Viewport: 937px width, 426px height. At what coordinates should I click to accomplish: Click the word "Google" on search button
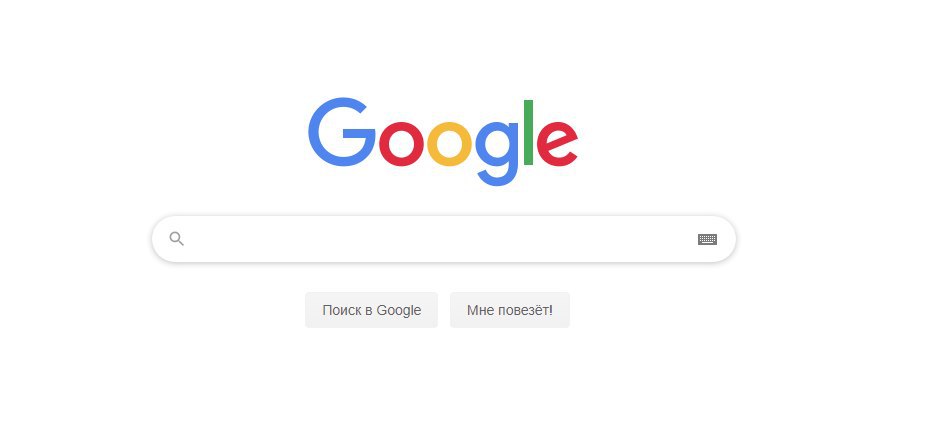[399, 311]
